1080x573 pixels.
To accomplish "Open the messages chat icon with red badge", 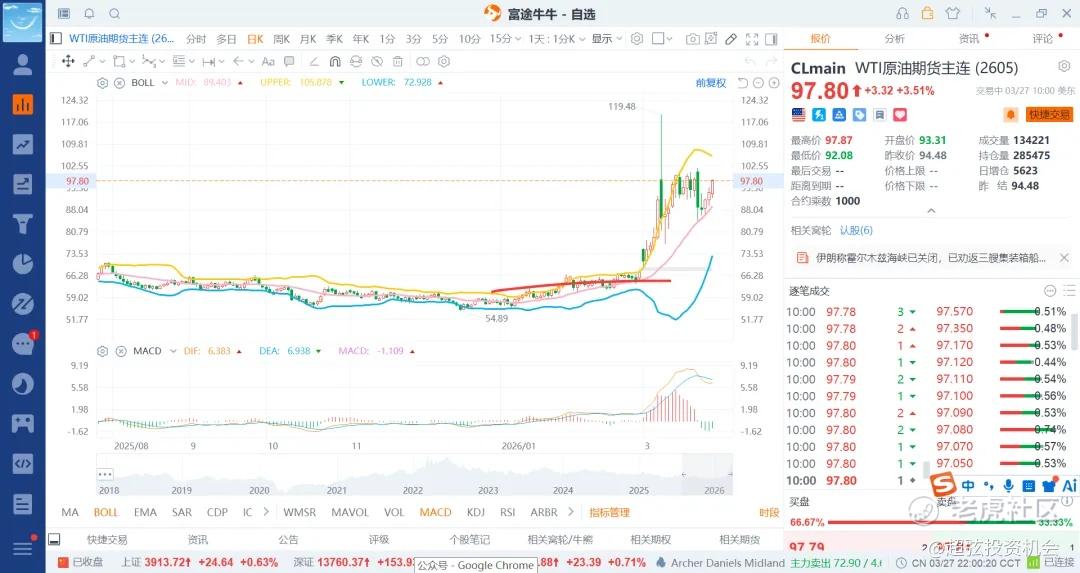I will click(23, 343).
